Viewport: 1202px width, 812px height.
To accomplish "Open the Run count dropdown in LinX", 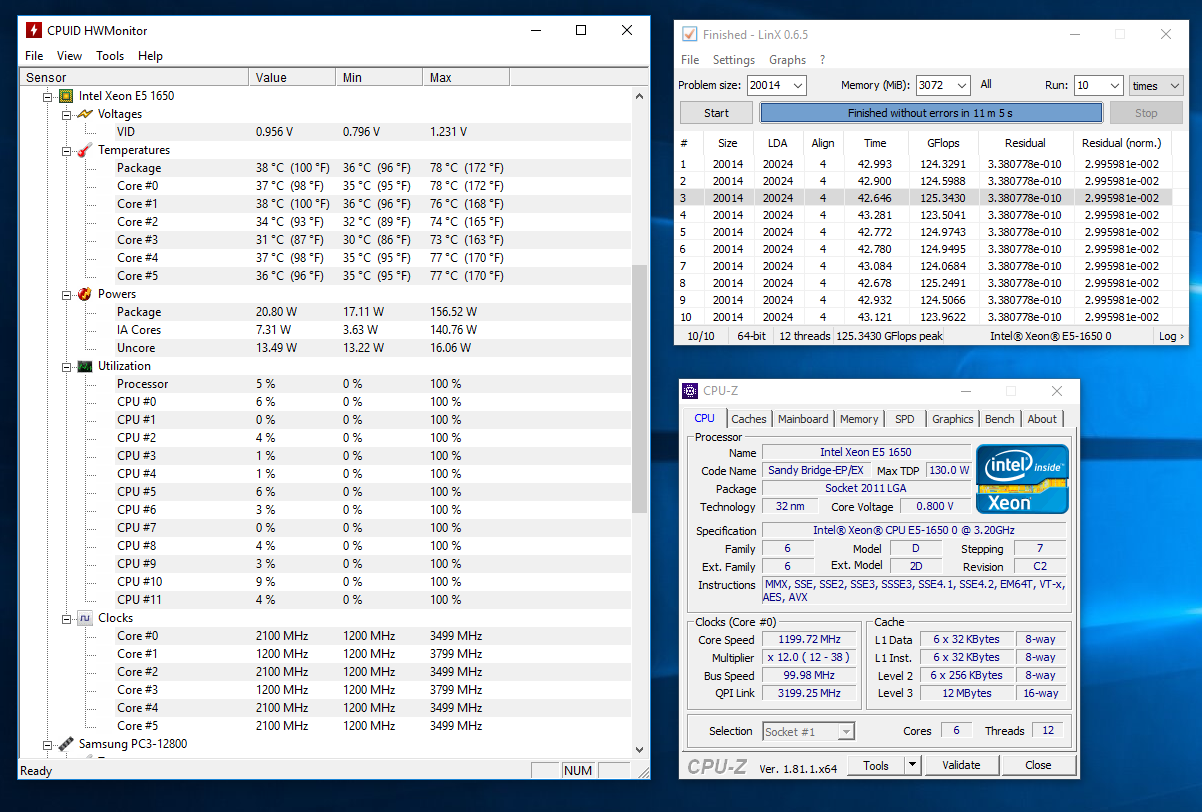I will click(1113, 86).
